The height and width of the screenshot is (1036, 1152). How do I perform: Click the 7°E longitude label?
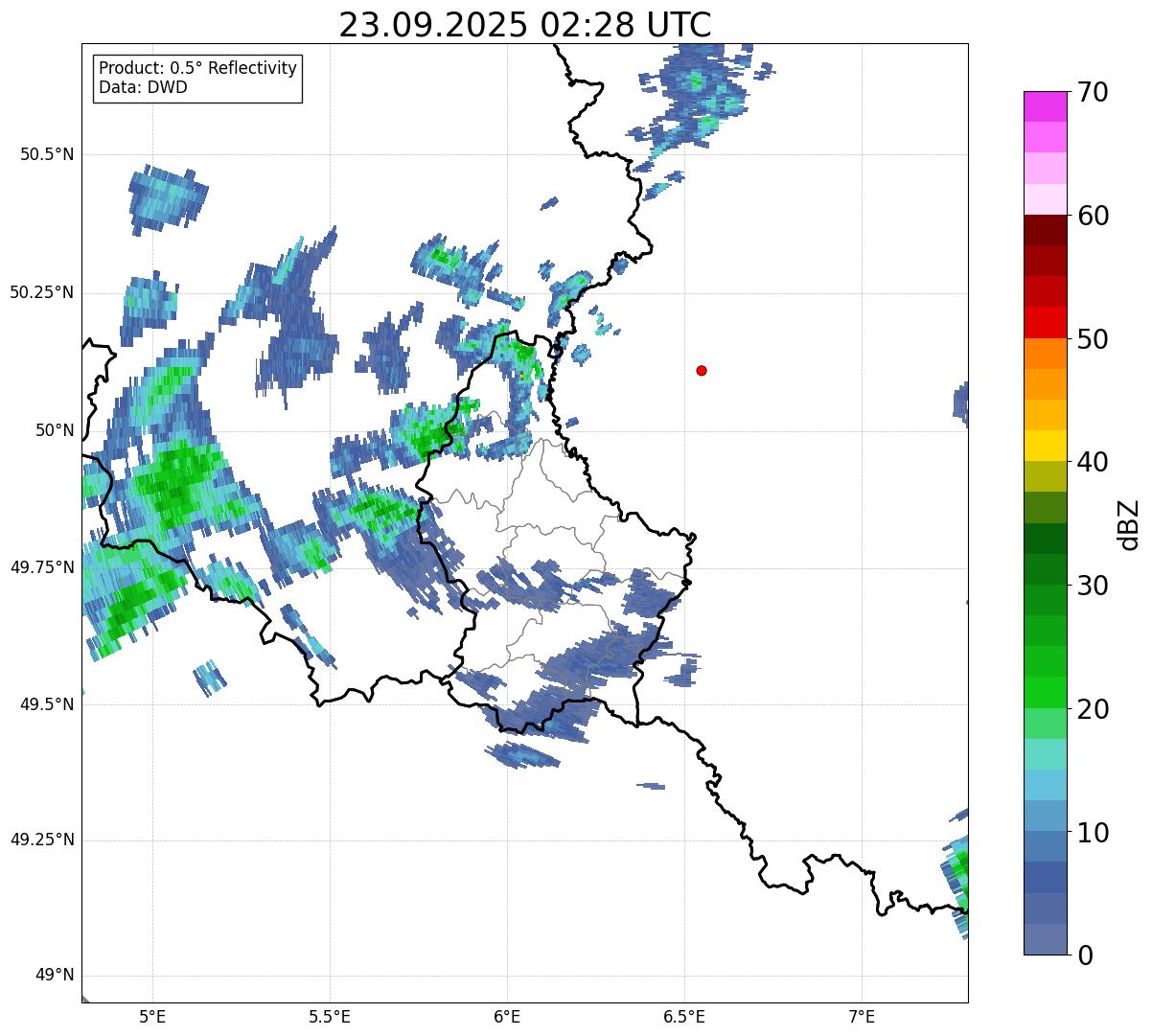coord(862,1016)
